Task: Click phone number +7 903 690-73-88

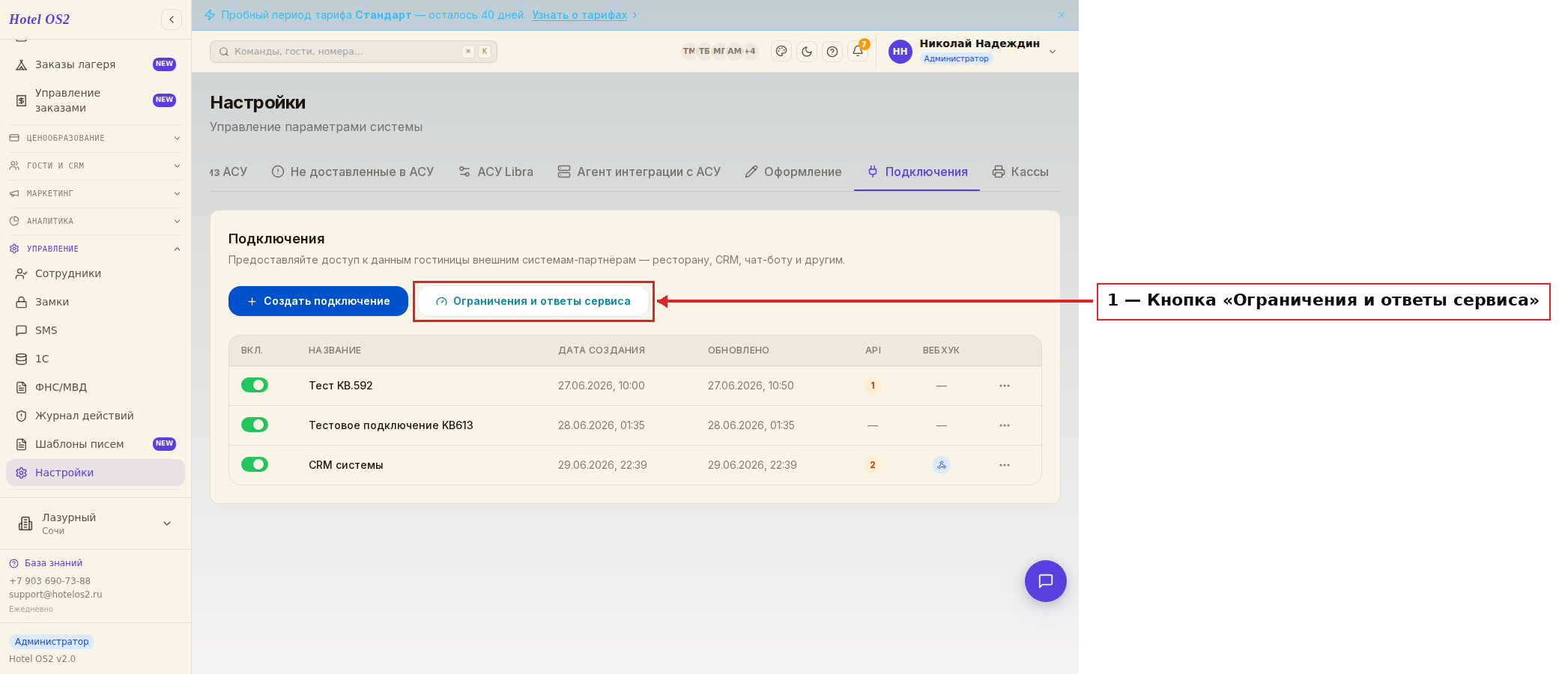Action: [49, 581]
